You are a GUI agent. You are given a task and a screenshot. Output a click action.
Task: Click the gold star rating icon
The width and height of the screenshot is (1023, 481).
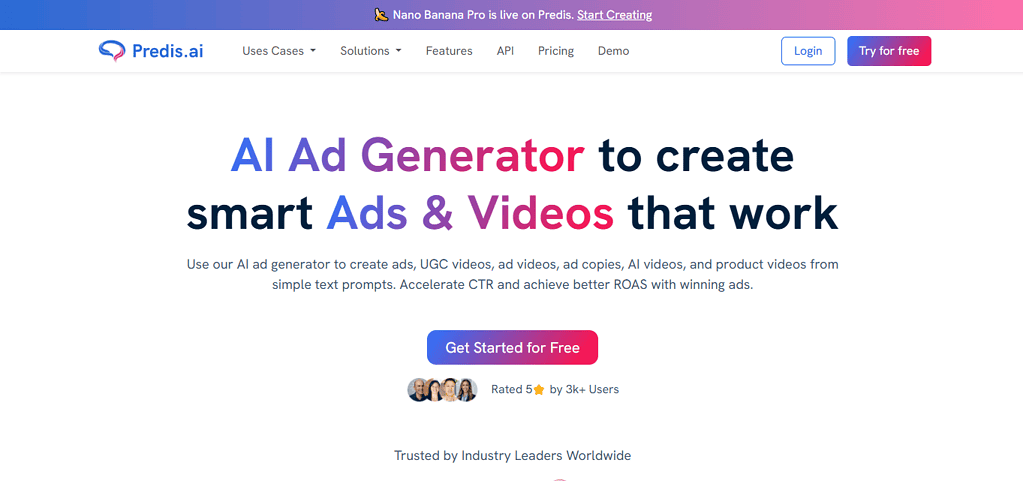tap(539, 390)
